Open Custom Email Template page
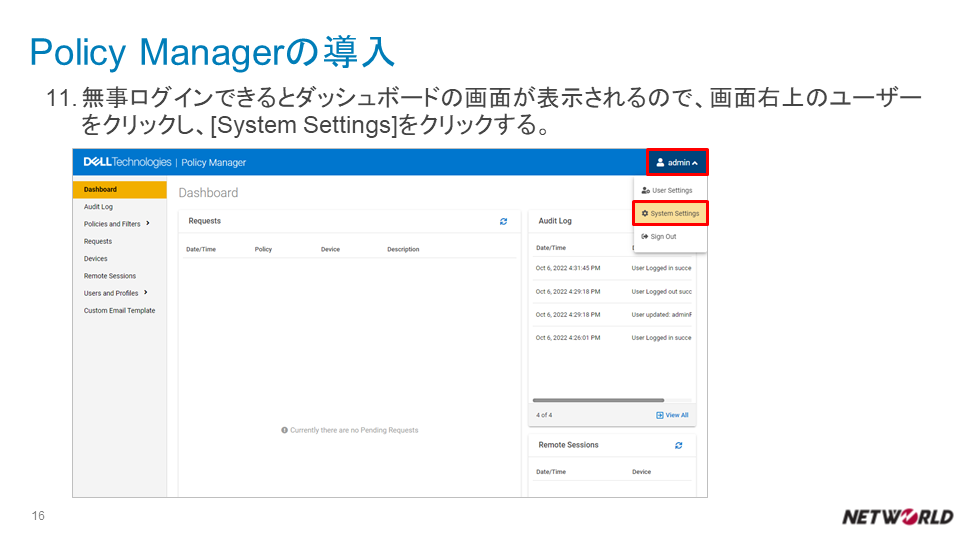The height and width of the screenshot is (540, 960). pyautogui.click(x=119, y=310)
